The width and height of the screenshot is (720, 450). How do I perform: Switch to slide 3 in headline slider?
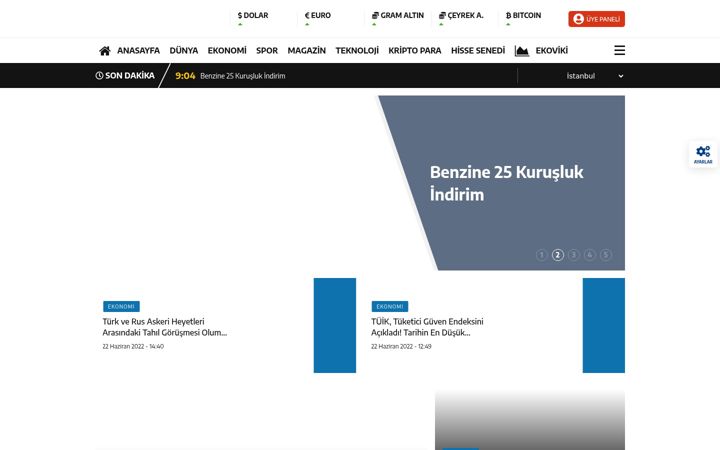click(574, 255)
